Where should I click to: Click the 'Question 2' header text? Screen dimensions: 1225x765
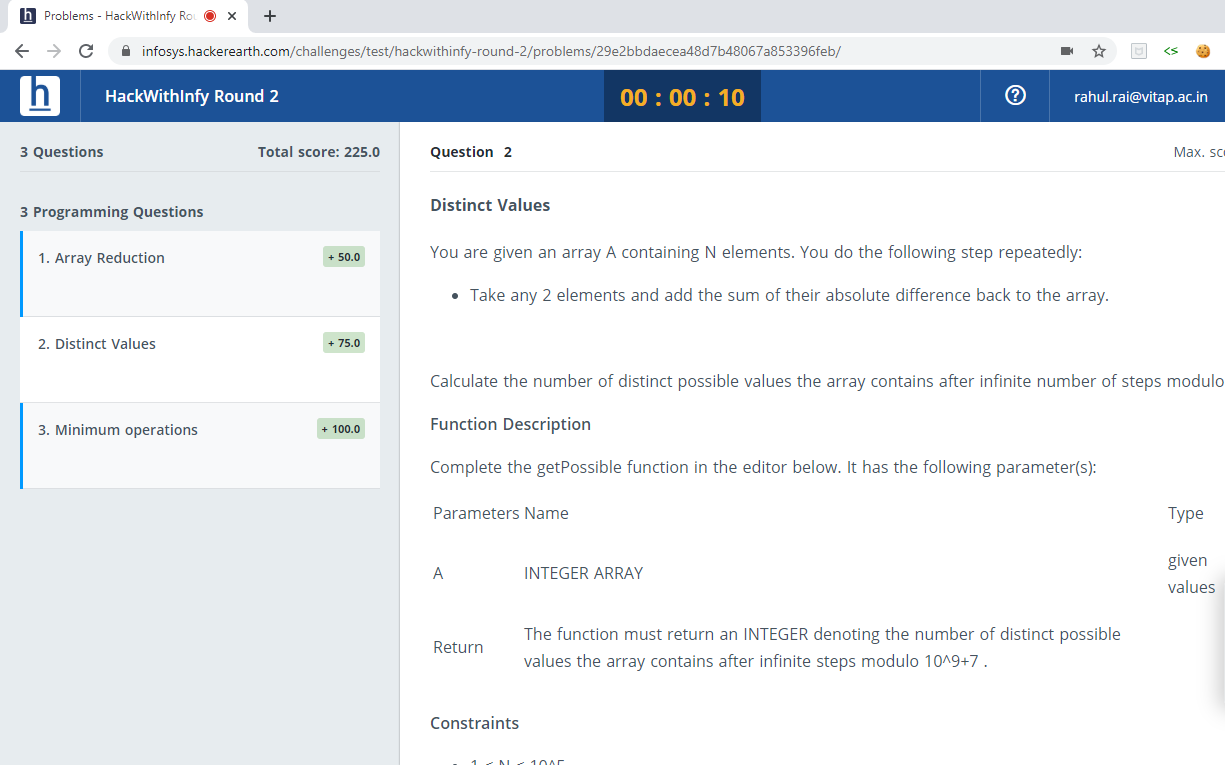click(471, 152)
